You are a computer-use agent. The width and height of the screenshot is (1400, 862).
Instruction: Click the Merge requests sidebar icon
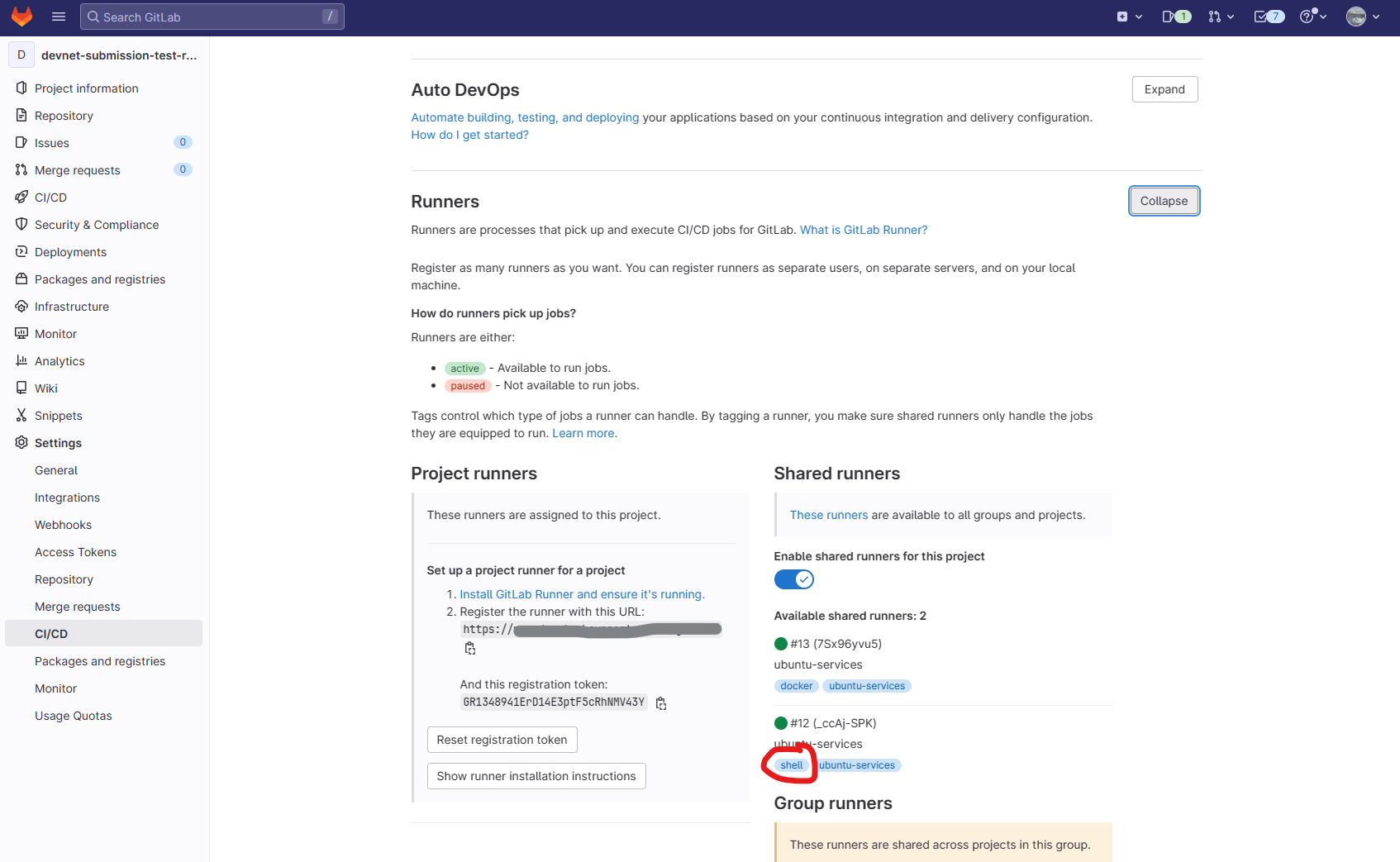coord(21,170)
